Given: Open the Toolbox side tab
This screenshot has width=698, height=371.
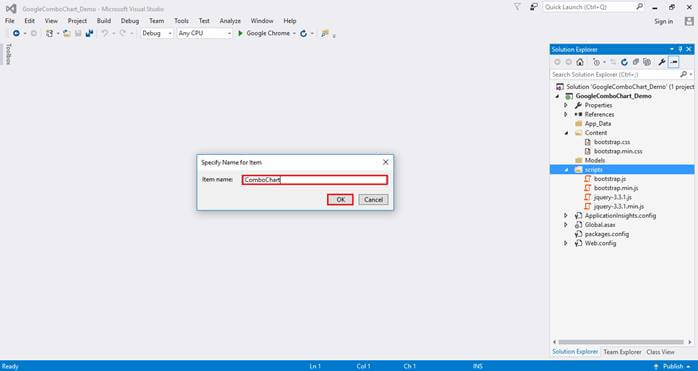Looking at the screenshot, I should click(8, 54).
